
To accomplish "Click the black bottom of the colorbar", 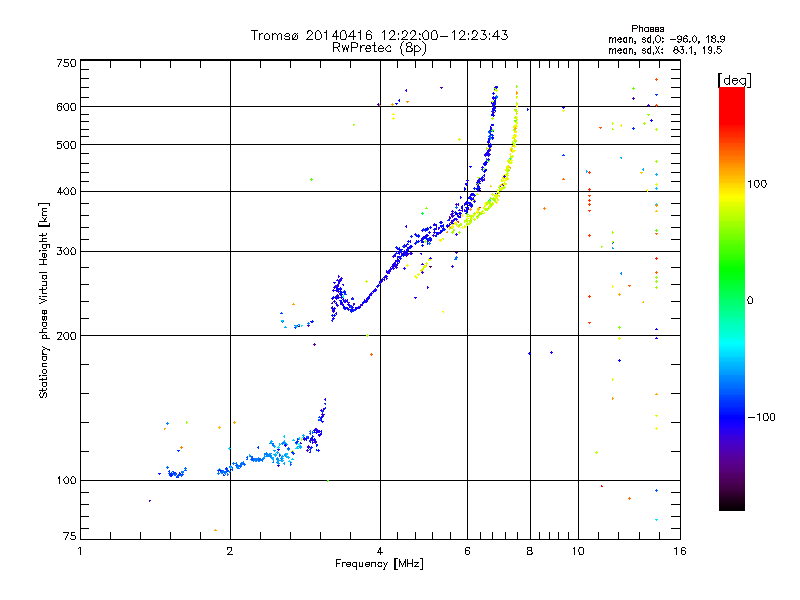I will (732, 504).
